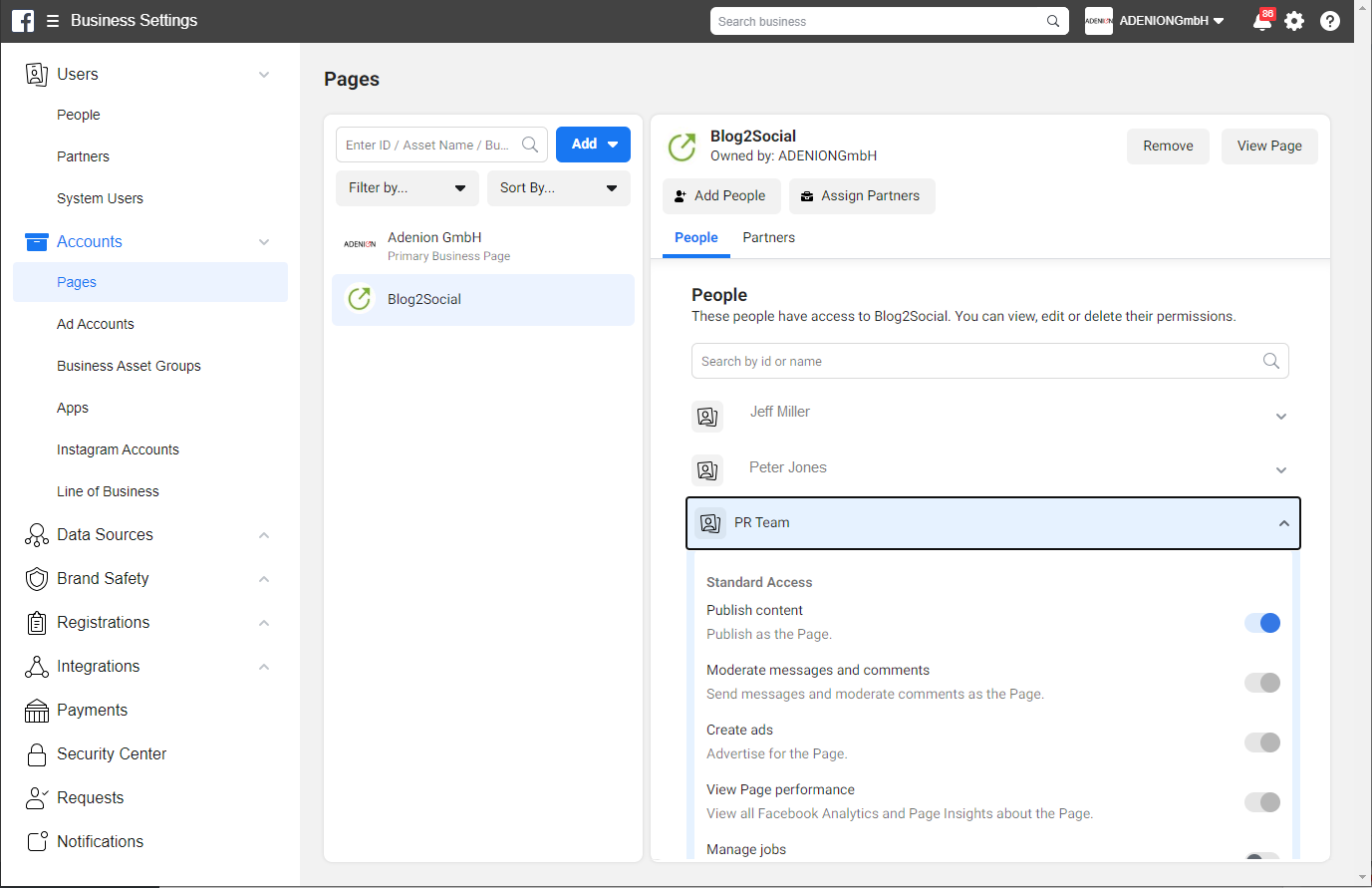Click the ADENION account logo thumbnail

pos(1099,21)
